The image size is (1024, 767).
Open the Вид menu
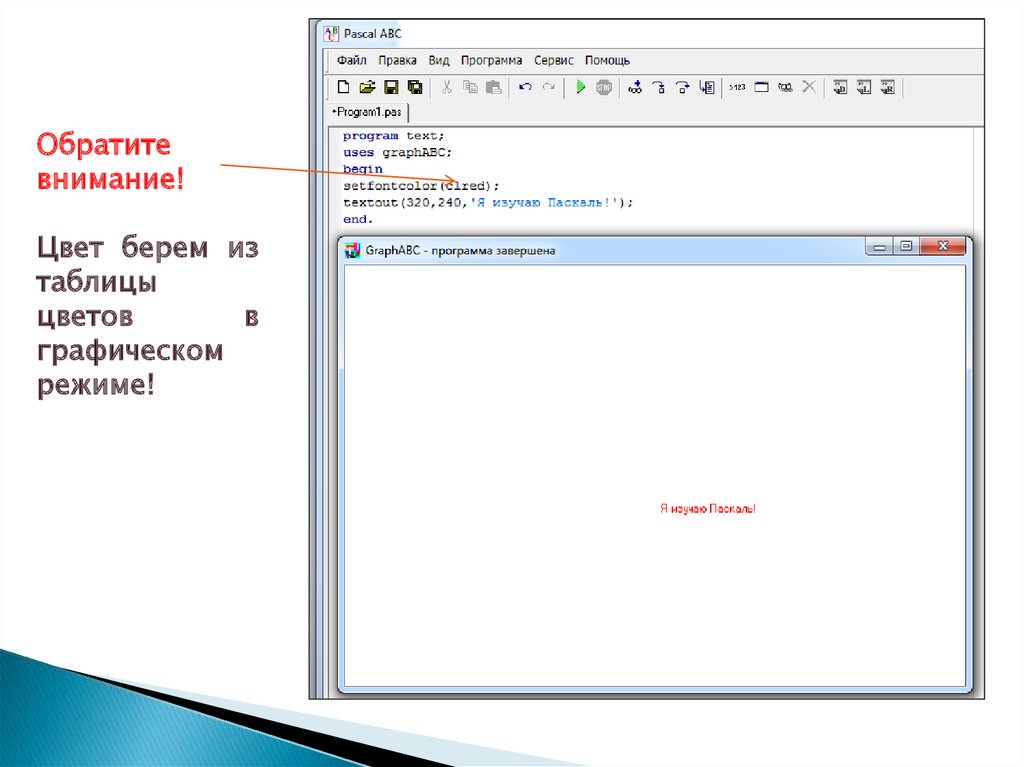(439, 60)
